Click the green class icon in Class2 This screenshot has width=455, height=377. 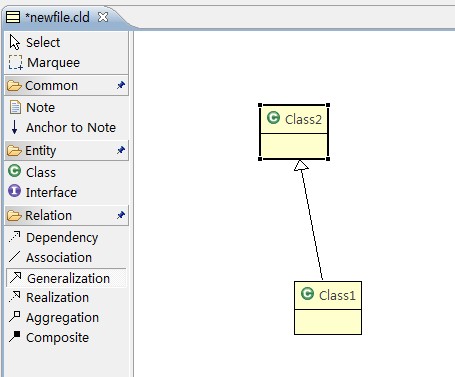click(273, 118)
